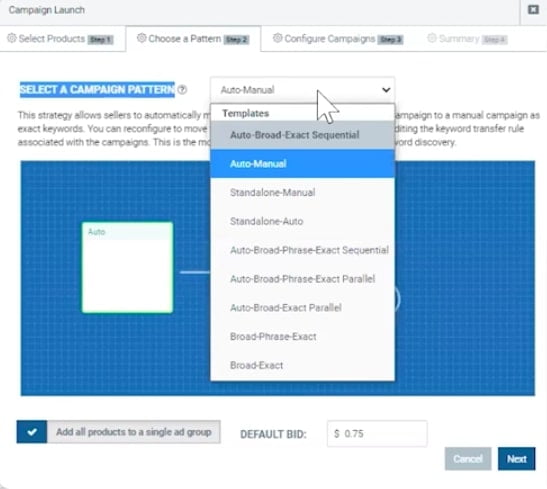Collapse the campaign pattern dropdown with its chevron
This screenshot has height=489, width=547.
point(386,90)
